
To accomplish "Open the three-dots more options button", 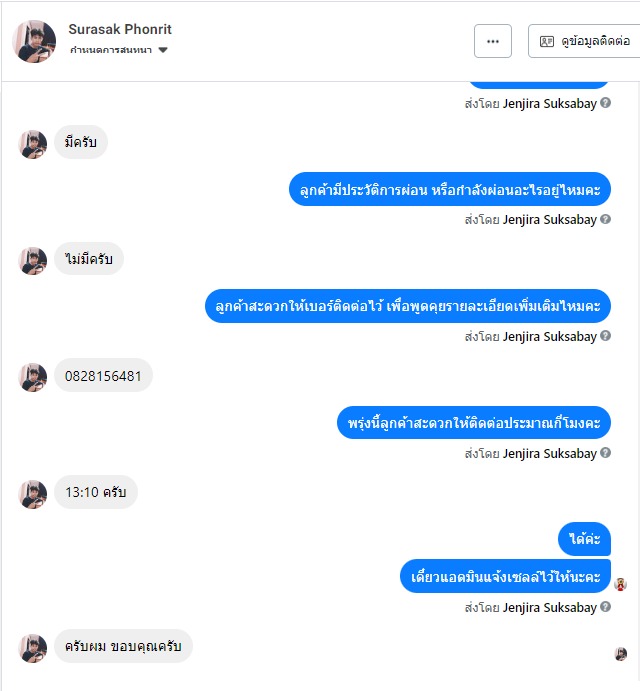I will point(493,41).
